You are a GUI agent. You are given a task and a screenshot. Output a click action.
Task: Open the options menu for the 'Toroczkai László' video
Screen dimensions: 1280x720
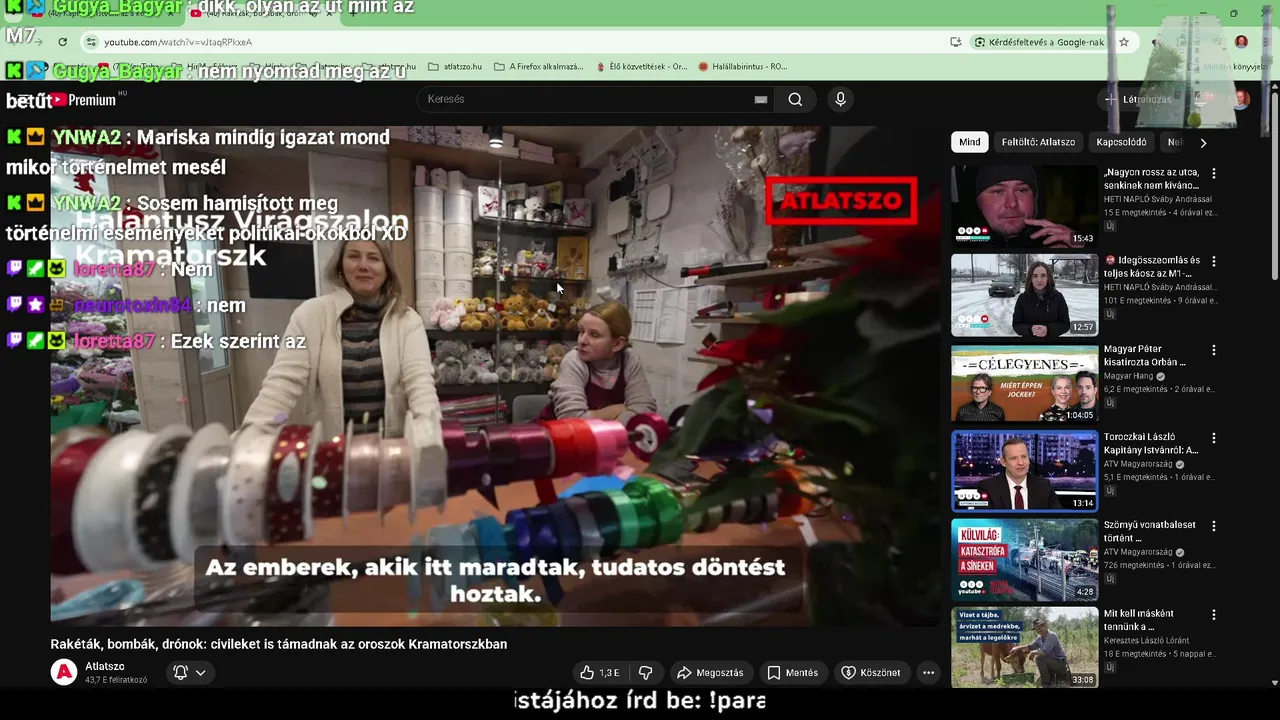tap(1214, 438)
